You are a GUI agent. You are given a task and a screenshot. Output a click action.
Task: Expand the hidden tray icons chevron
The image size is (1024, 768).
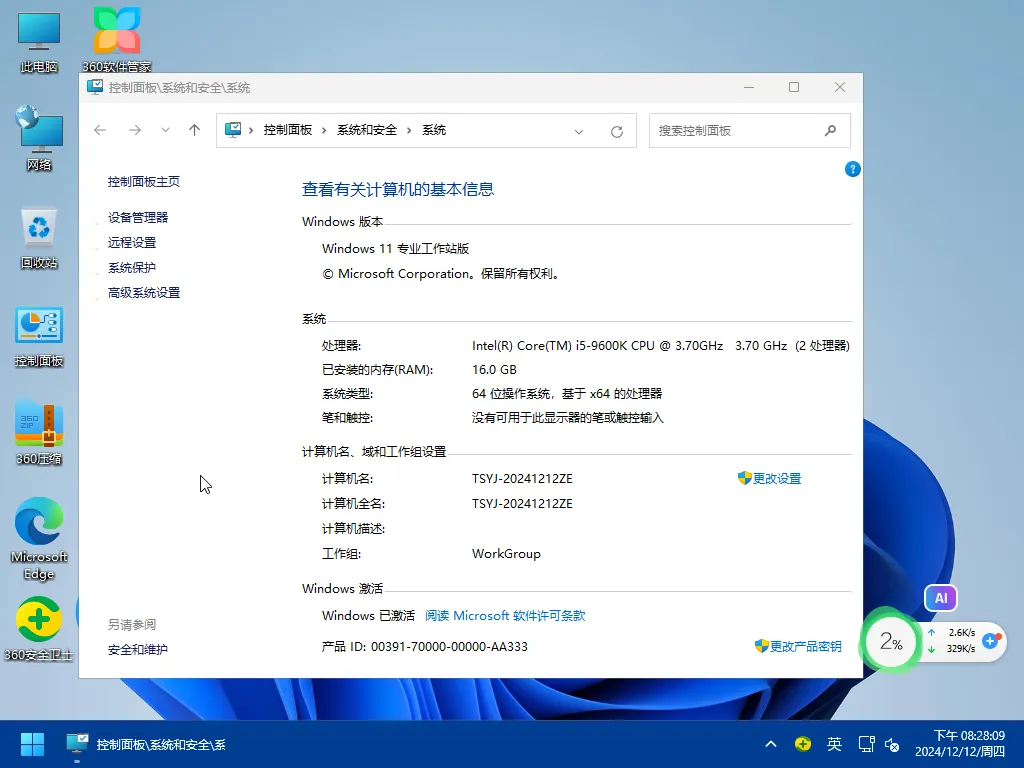[771, 744]
